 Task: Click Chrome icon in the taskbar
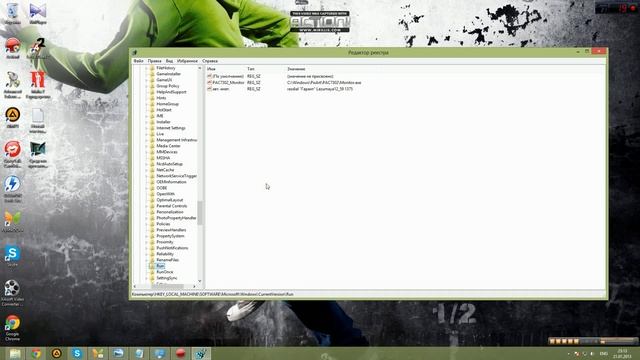tap(36, 353)
